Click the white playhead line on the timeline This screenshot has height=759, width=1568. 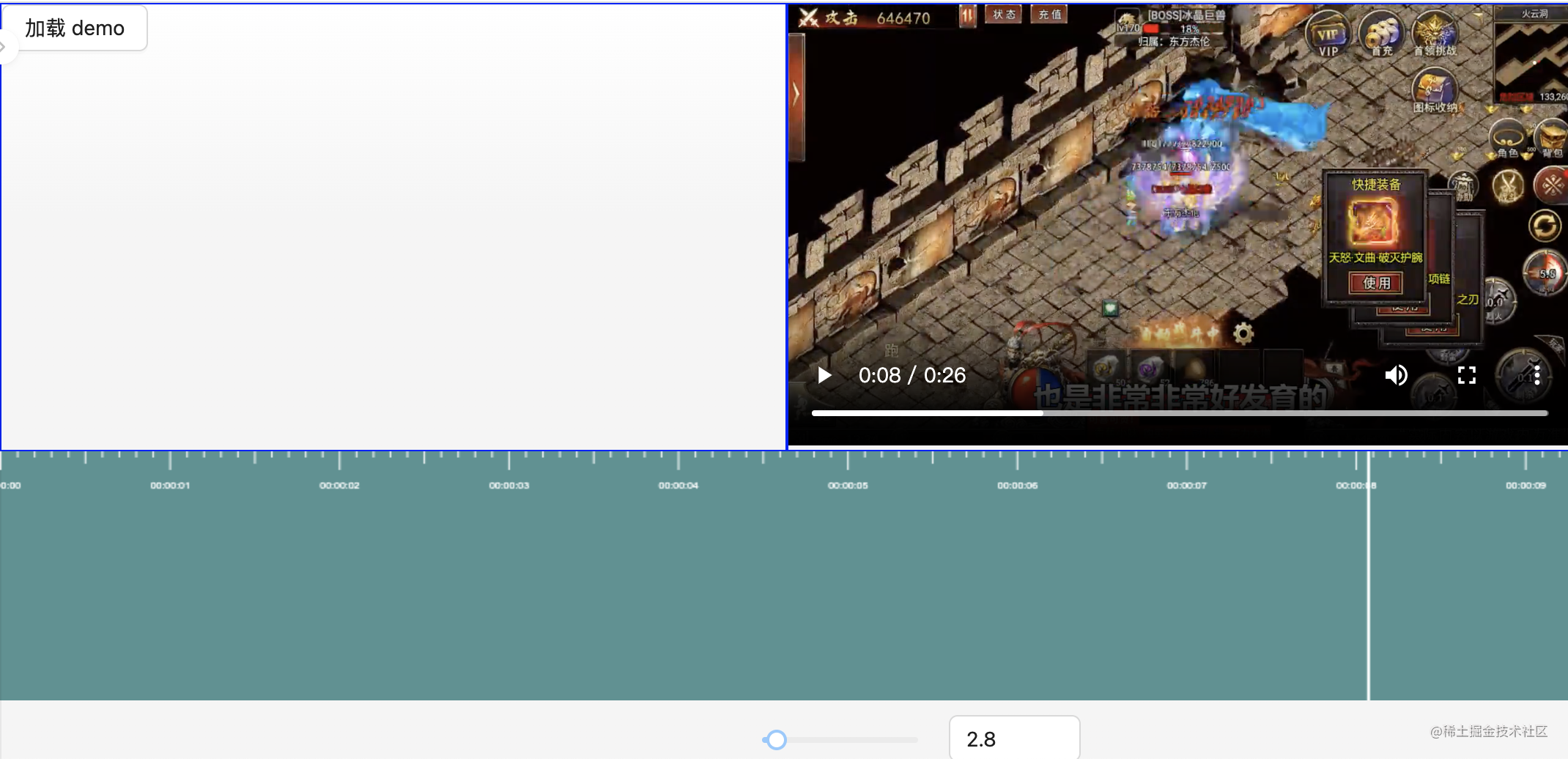coord(1368,575)
